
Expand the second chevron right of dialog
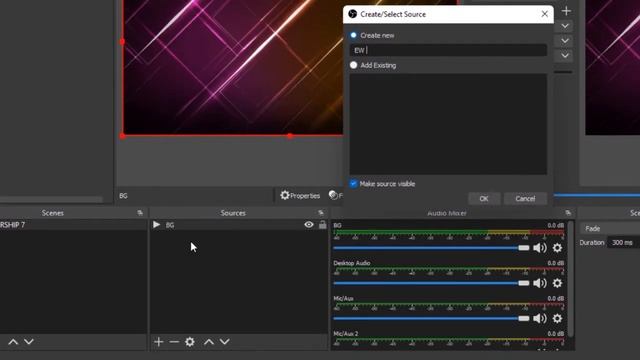[x=565, y=41]
